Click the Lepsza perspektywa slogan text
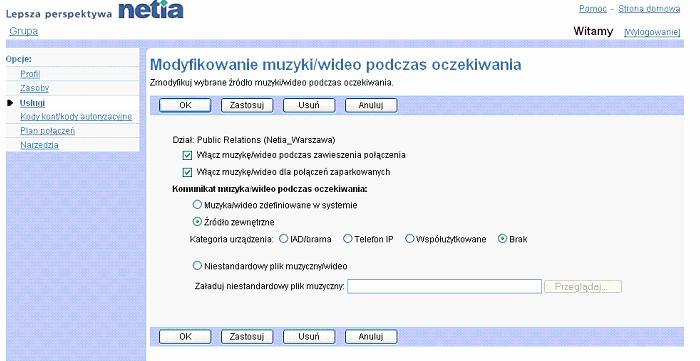This screenshot has width=700, height=361. pos(59,14)
